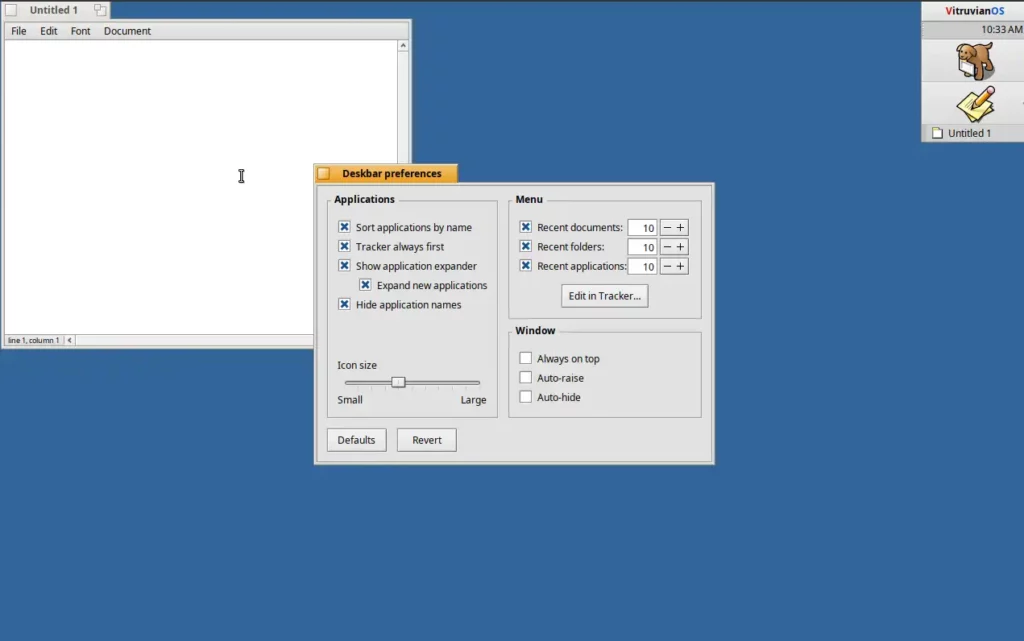The image size is (1024, 641).
Task: Click the zoom icon on Untitled 1 title tab
Action: point(100,10)
